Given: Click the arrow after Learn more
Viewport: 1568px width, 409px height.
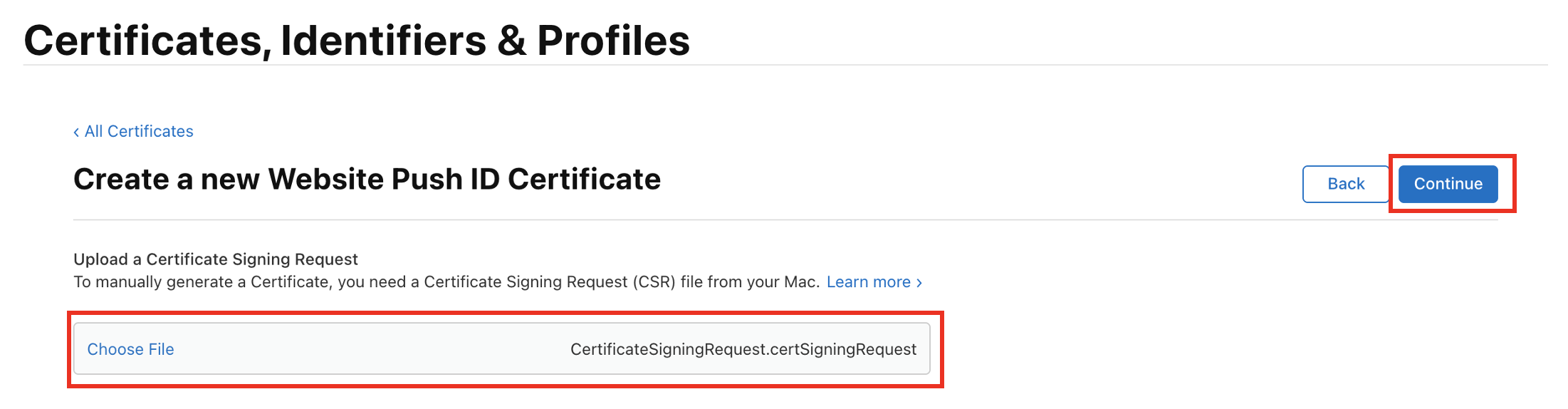Looking at the screenshot, I should (919, 283).
